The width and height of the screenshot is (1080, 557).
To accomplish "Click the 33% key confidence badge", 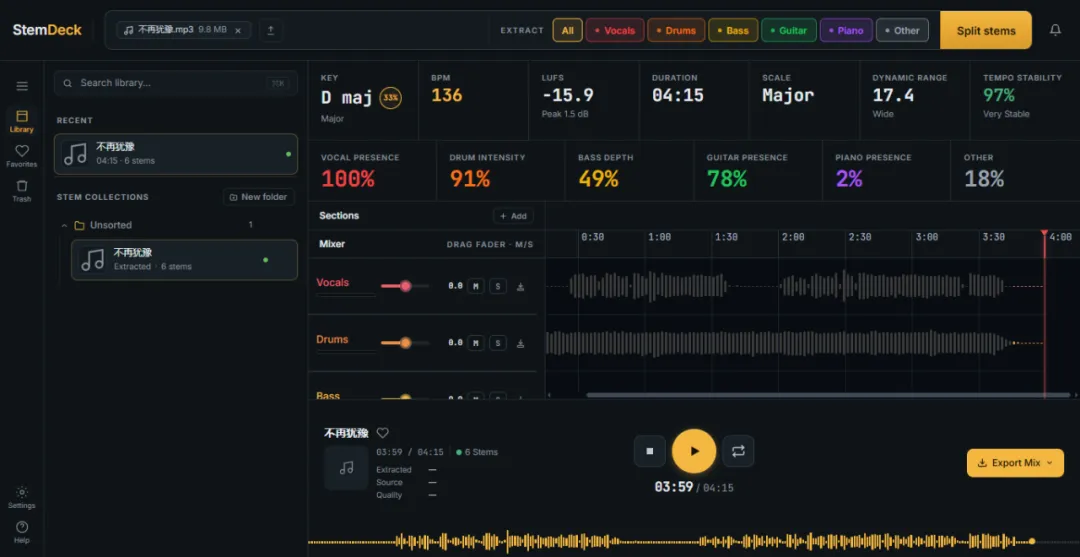I will (x=391, y=98).
